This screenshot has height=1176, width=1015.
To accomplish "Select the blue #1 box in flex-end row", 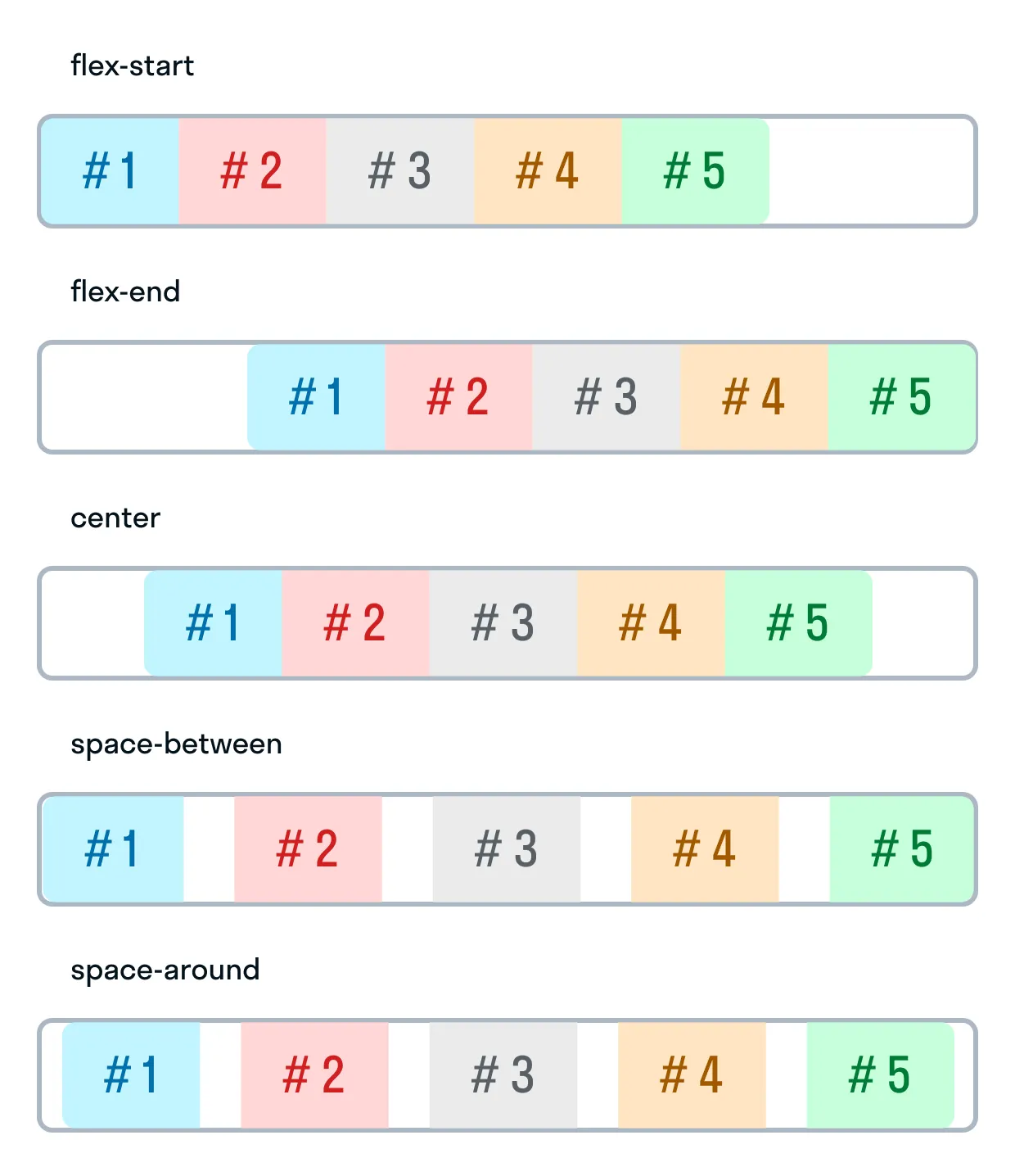I will [x=317, y=397].
